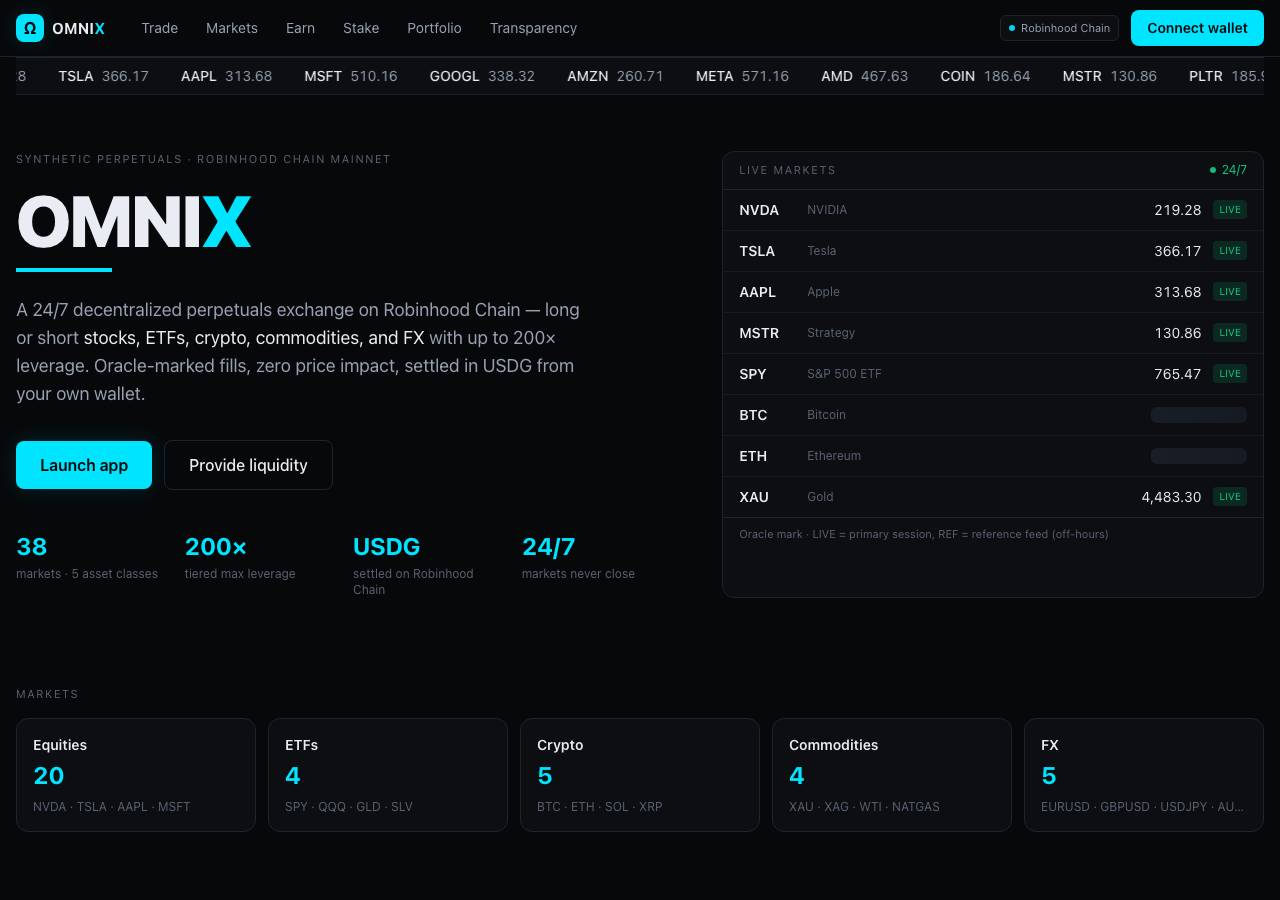The width and height of the screenshot is (1280, 900).
Task: Open the Crypto market category card
Action: [640, 775]
